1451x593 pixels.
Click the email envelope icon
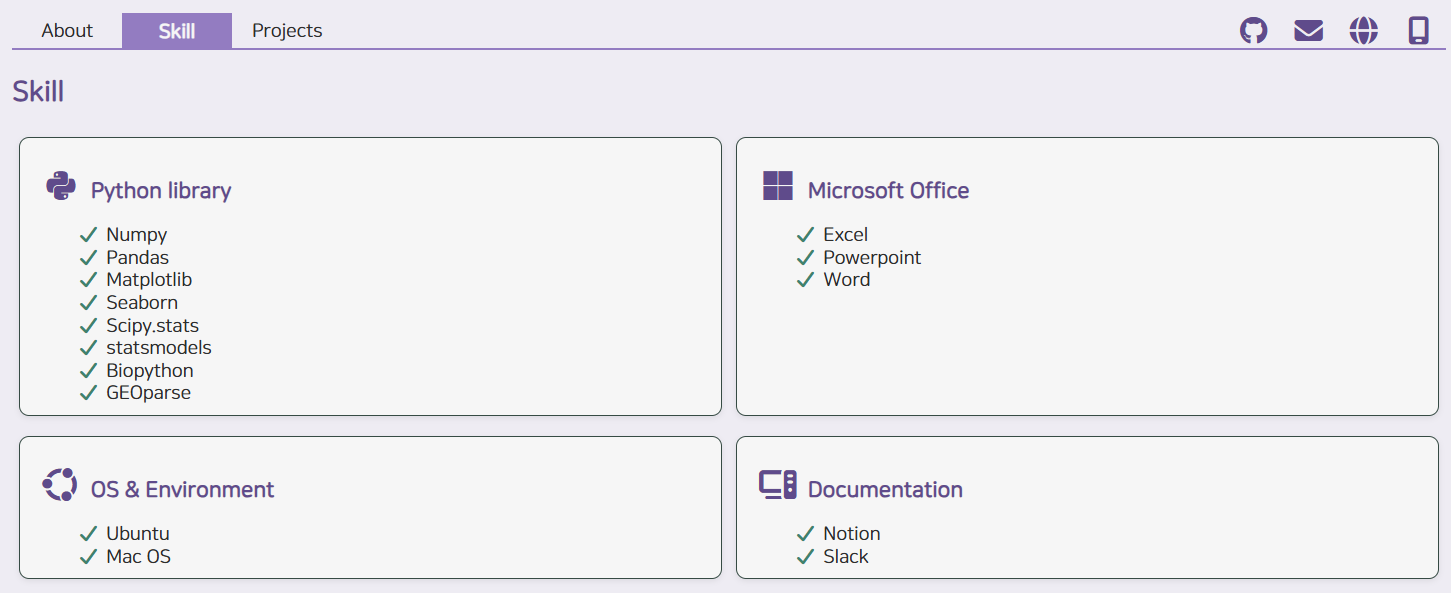[1308, 31]
